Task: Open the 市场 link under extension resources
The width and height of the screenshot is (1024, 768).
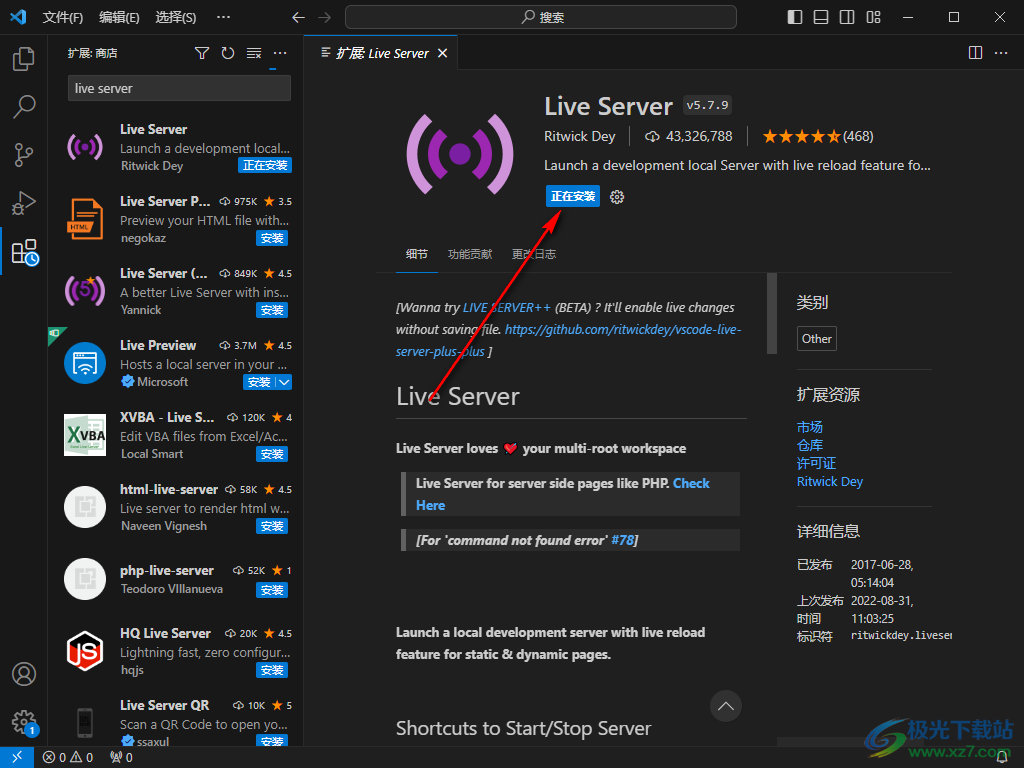Action: click(x=809, y=427)
